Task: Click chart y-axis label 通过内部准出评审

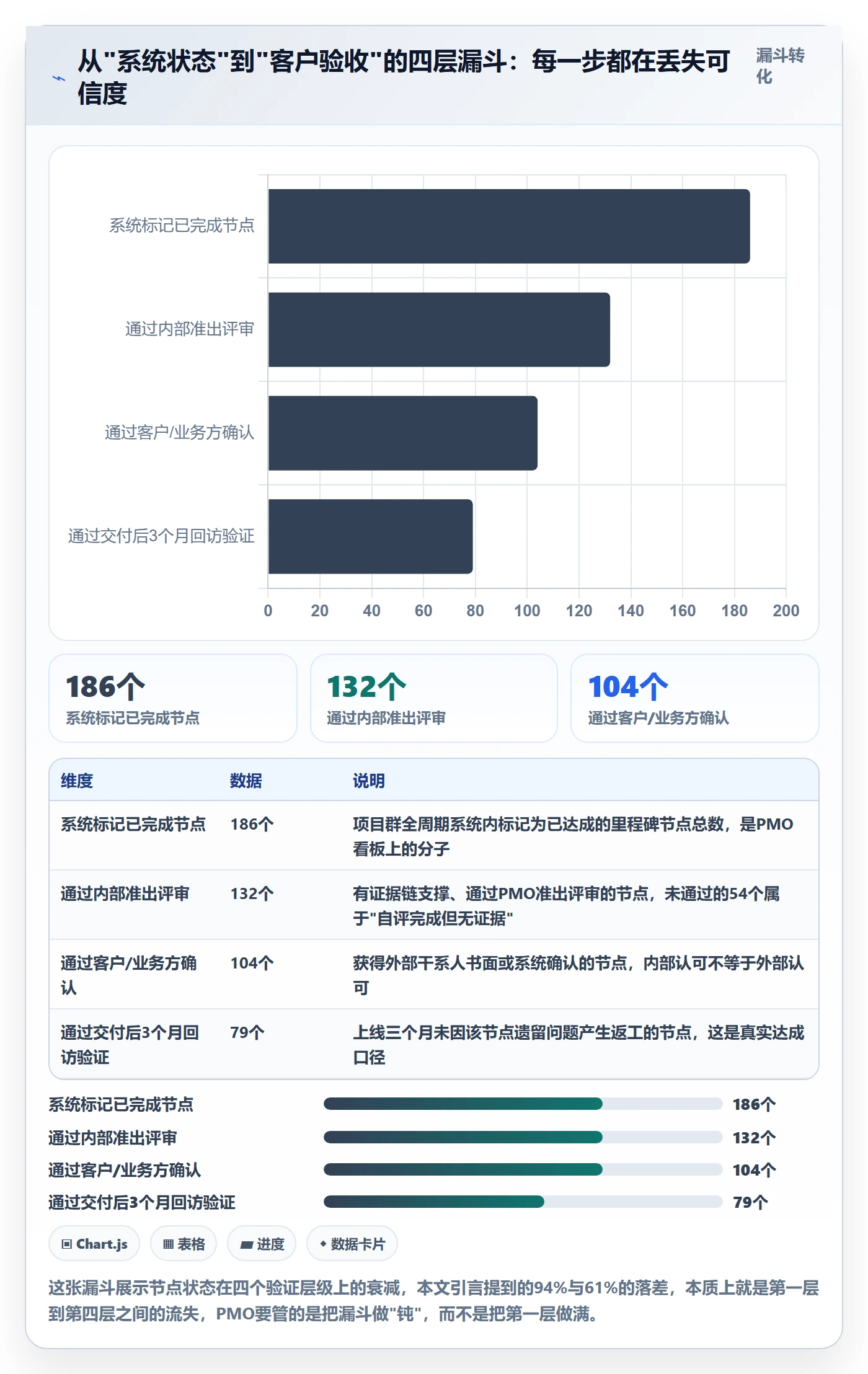Action: tap(190, 329)
